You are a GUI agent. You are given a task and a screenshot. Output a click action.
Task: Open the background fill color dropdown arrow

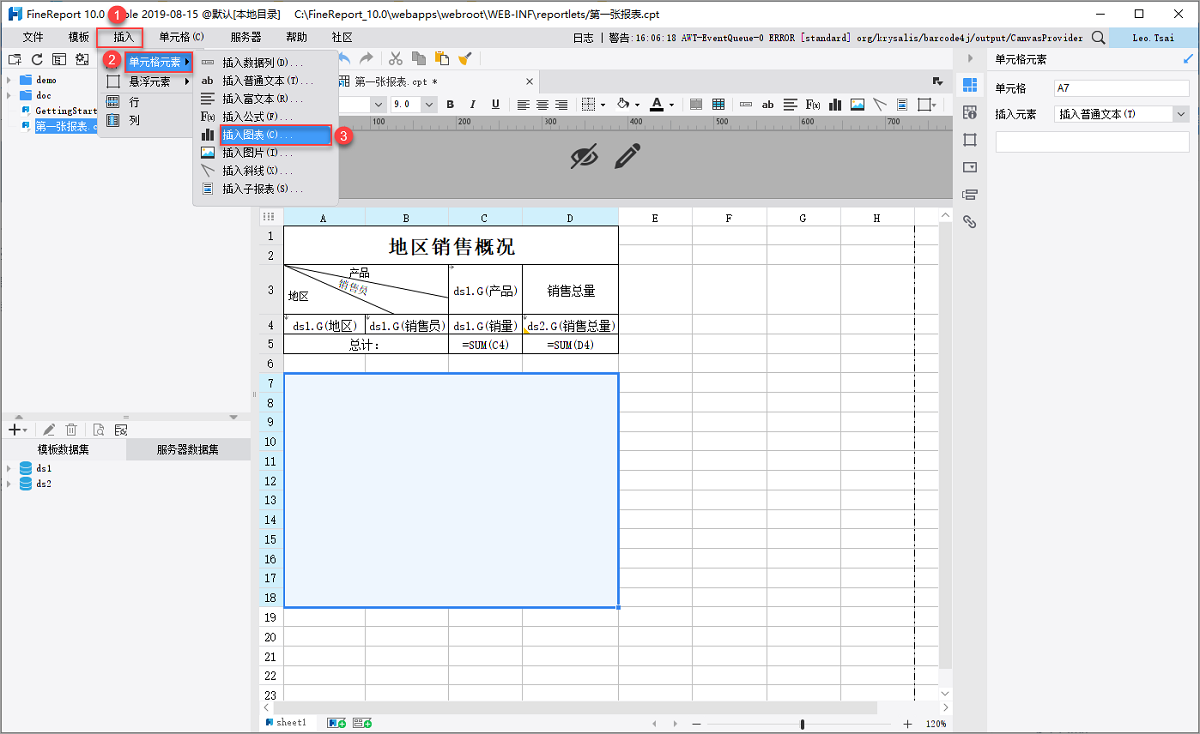point(637,104)
